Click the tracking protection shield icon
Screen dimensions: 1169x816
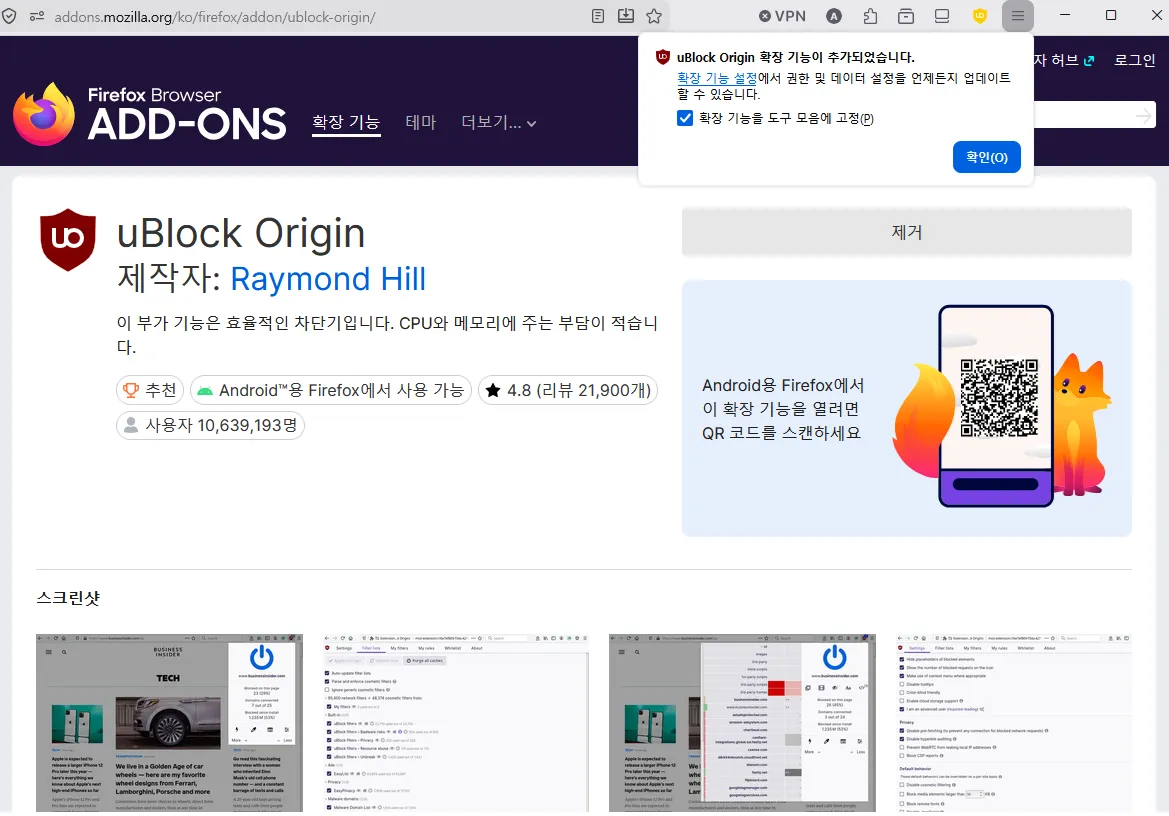point(9,16)
